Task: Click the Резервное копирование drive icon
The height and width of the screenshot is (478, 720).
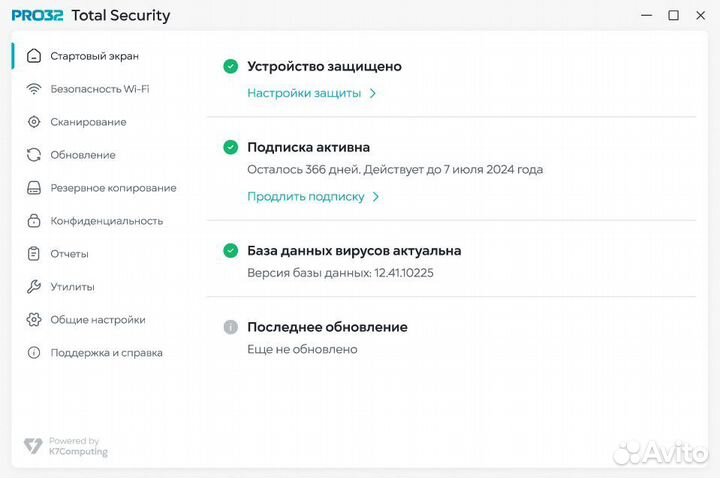Action: click(x=34, y=188)
